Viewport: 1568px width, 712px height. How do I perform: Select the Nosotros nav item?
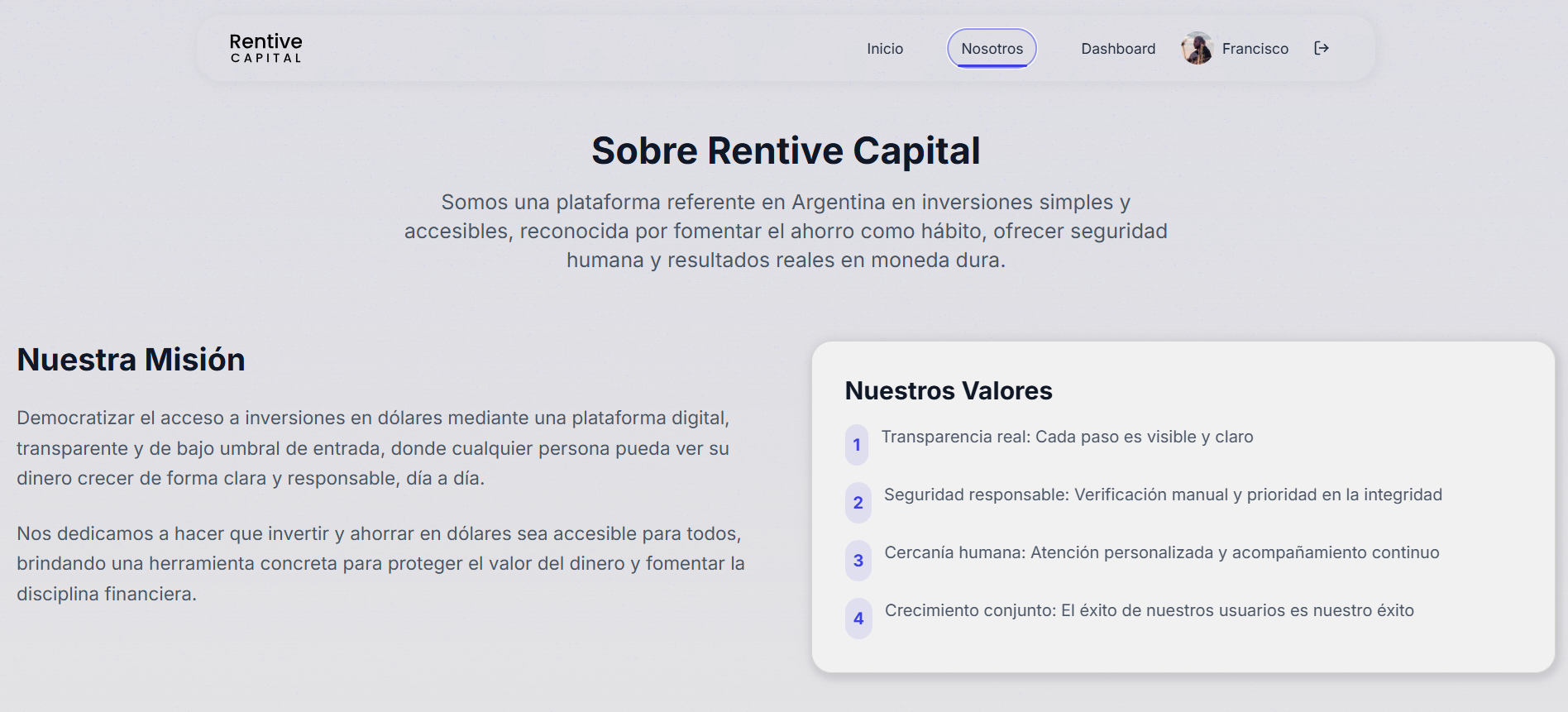point(992,49)
